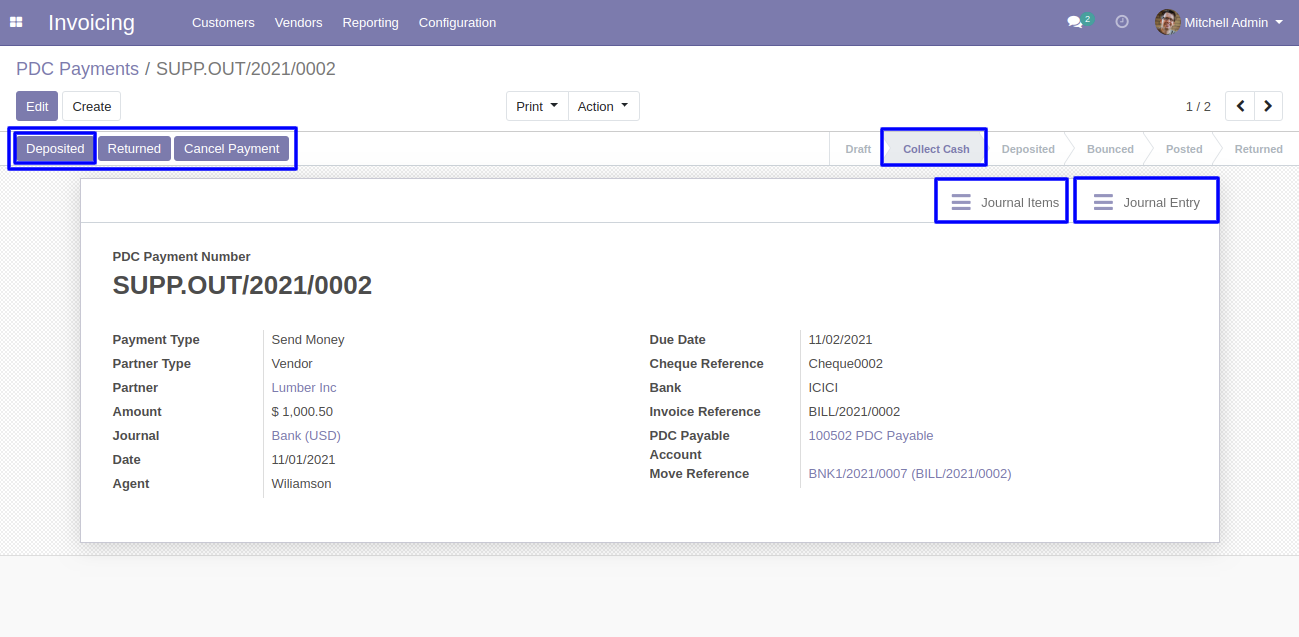Select Bounced status stage
Image resolution: width=1299 pixels, height=637 pixels.
tap(1110, 149)
